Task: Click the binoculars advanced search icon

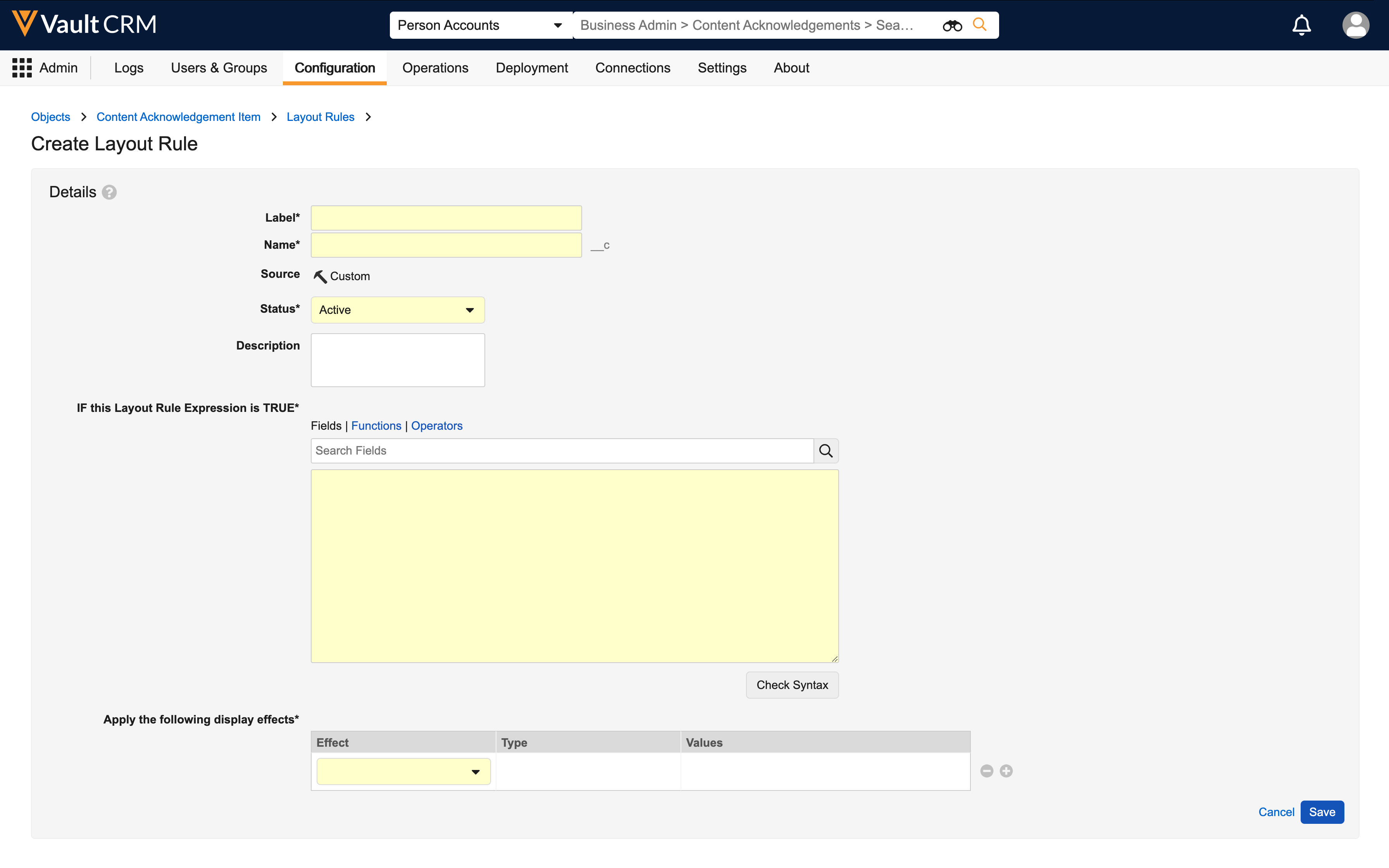Action: [x=951, y=25]
